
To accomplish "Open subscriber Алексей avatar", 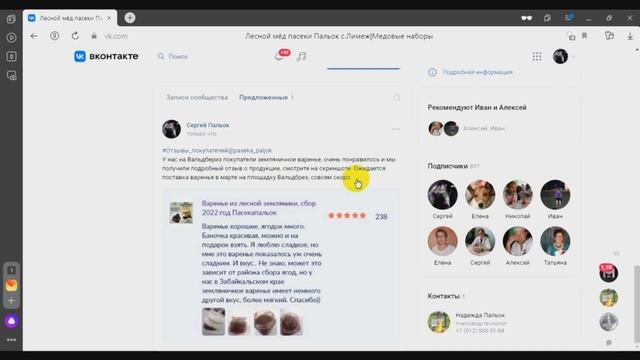I will point(518,241).
